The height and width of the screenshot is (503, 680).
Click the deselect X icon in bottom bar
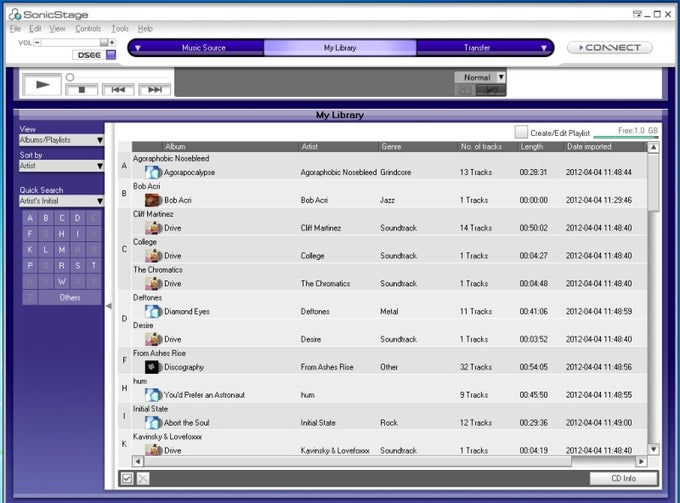click(x=143, y=478)
